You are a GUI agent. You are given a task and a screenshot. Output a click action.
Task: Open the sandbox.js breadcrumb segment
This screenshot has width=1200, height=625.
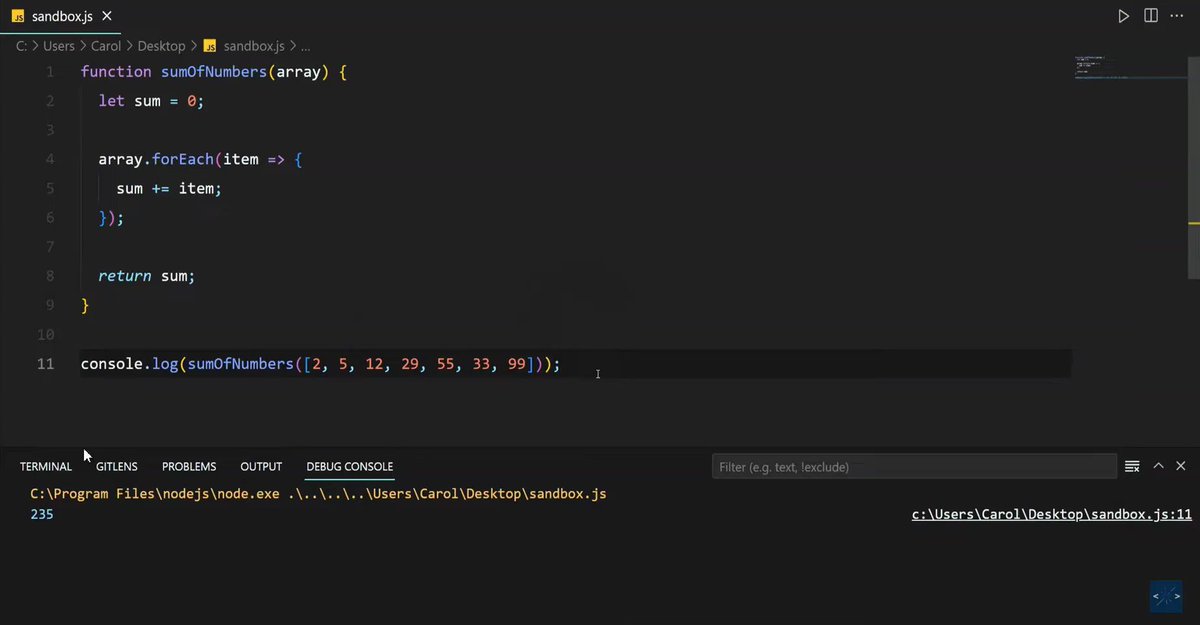(254, 46)
